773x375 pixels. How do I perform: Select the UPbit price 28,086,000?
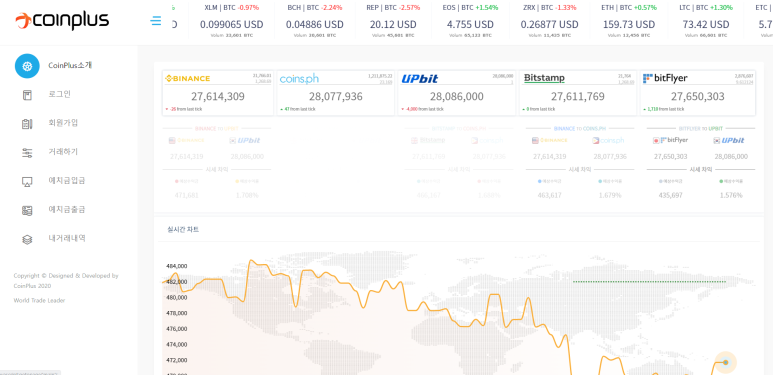pyautogui.click(x=457, y=97)
